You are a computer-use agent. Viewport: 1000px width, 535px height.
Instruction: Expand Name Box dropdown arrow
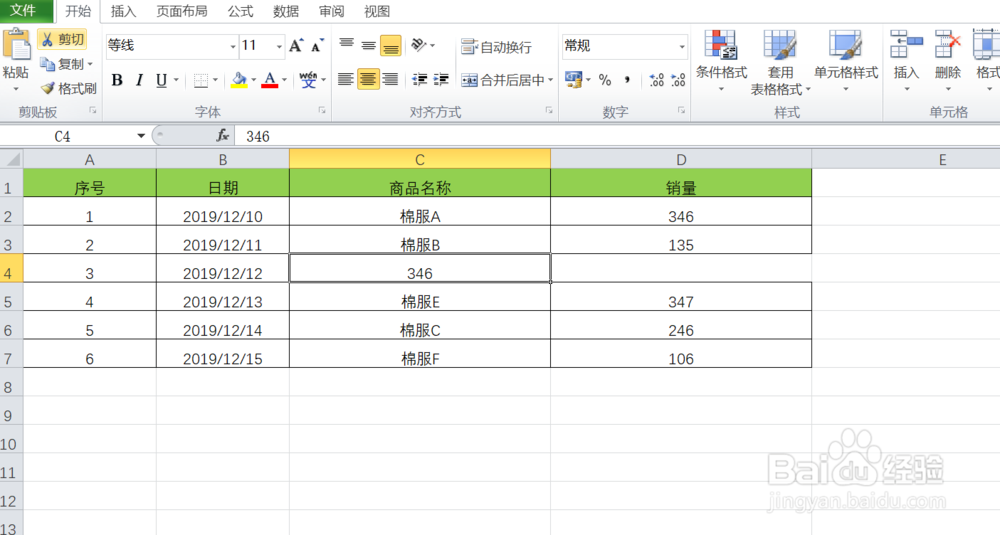[141, 136]
